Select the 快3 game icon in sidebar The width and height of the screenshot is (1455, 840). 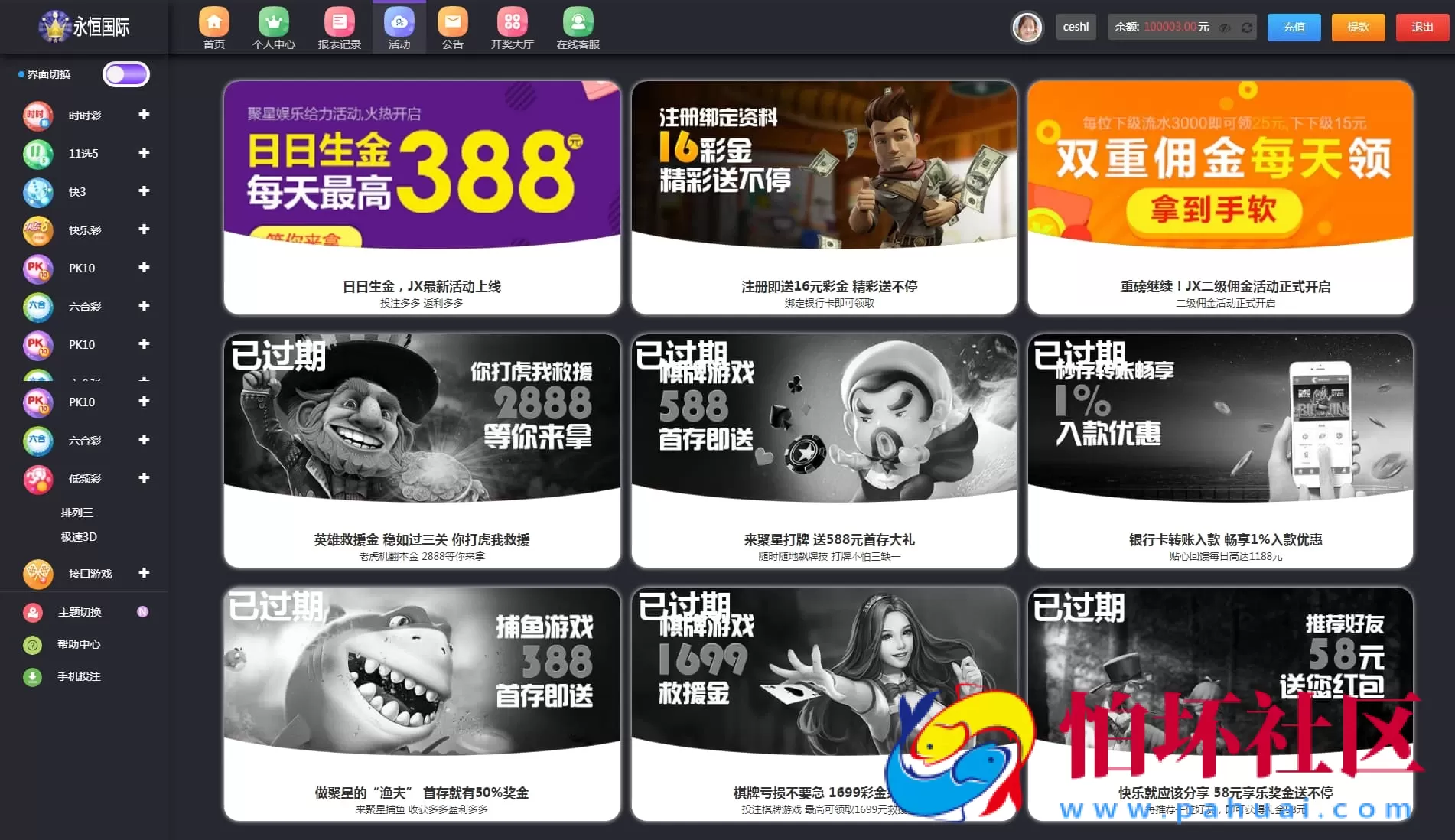(x=37, y=192)
